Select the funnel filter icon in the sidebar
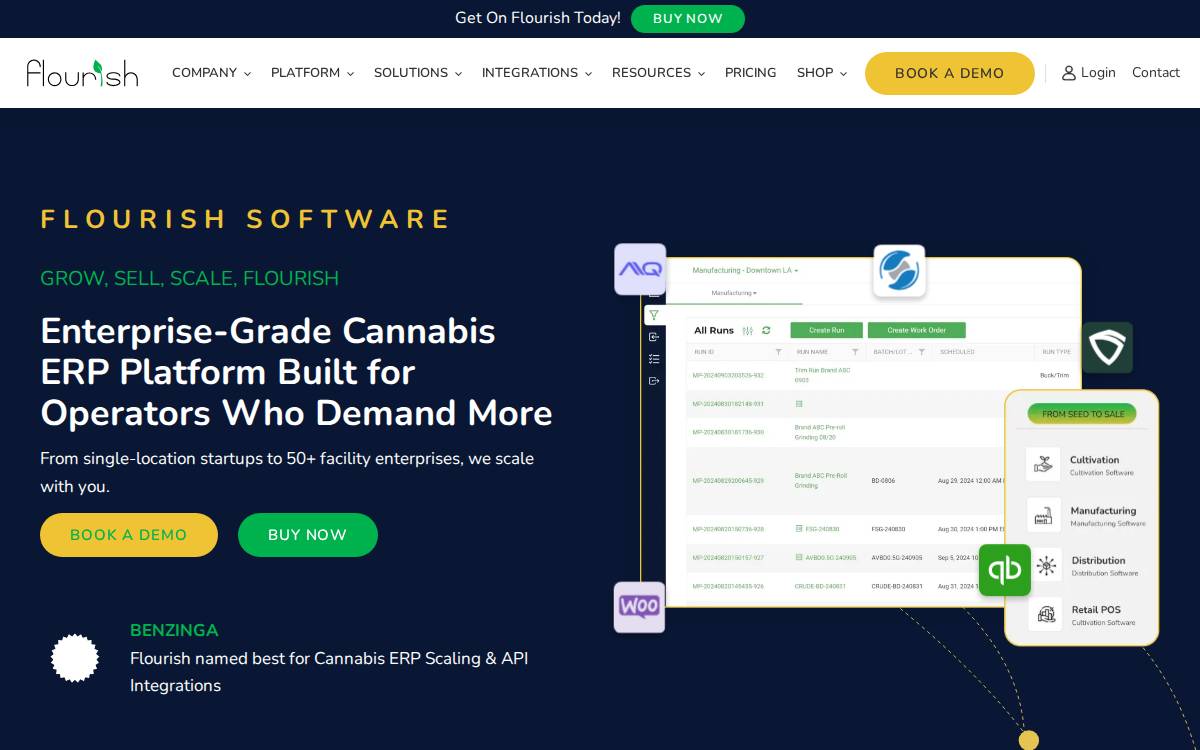 [x=653, y=315]
